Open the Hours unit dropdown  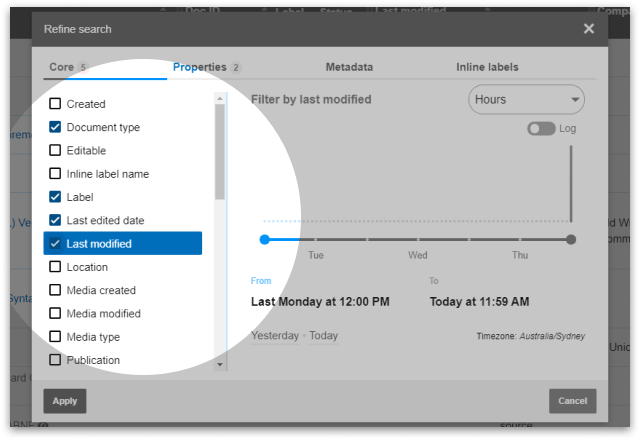coord(526,100)
